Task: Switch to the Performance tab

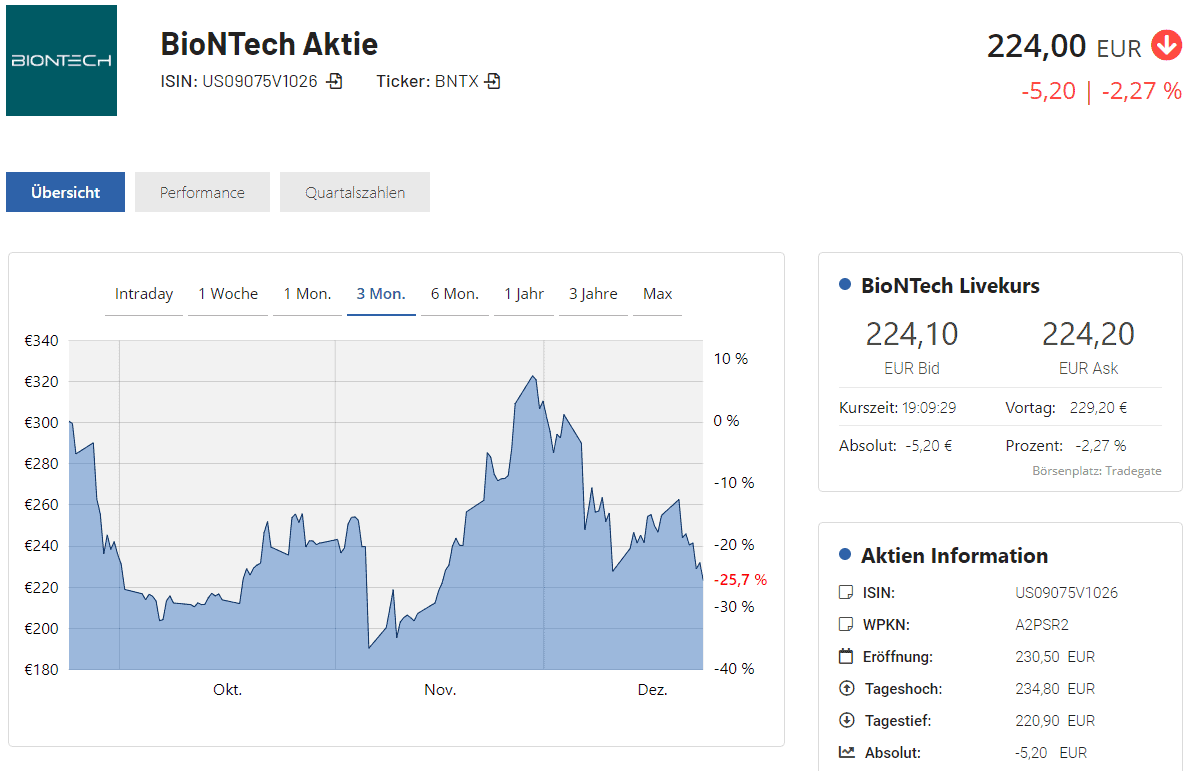Action: 202,193
